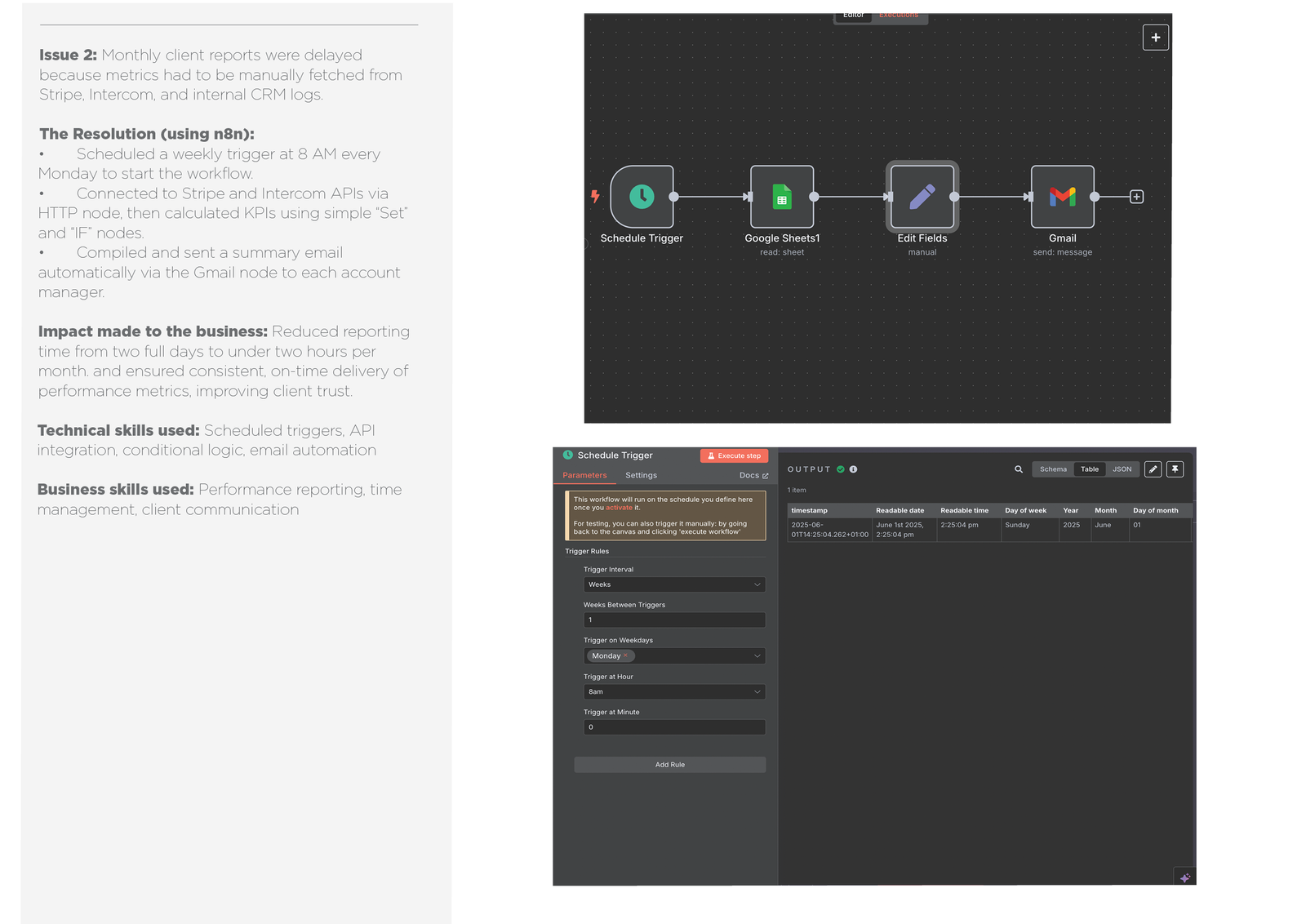Click the Execute step button
1306x924 pixels.
[734, 456]
